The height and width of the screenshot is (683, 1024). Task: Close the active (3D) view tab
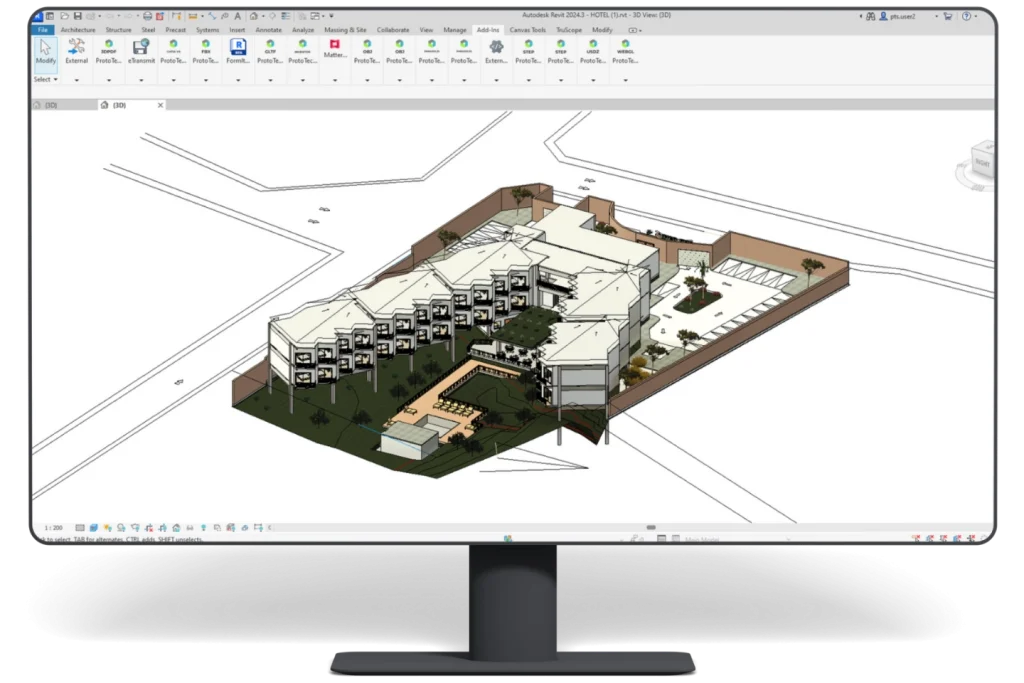click(162, 104)
